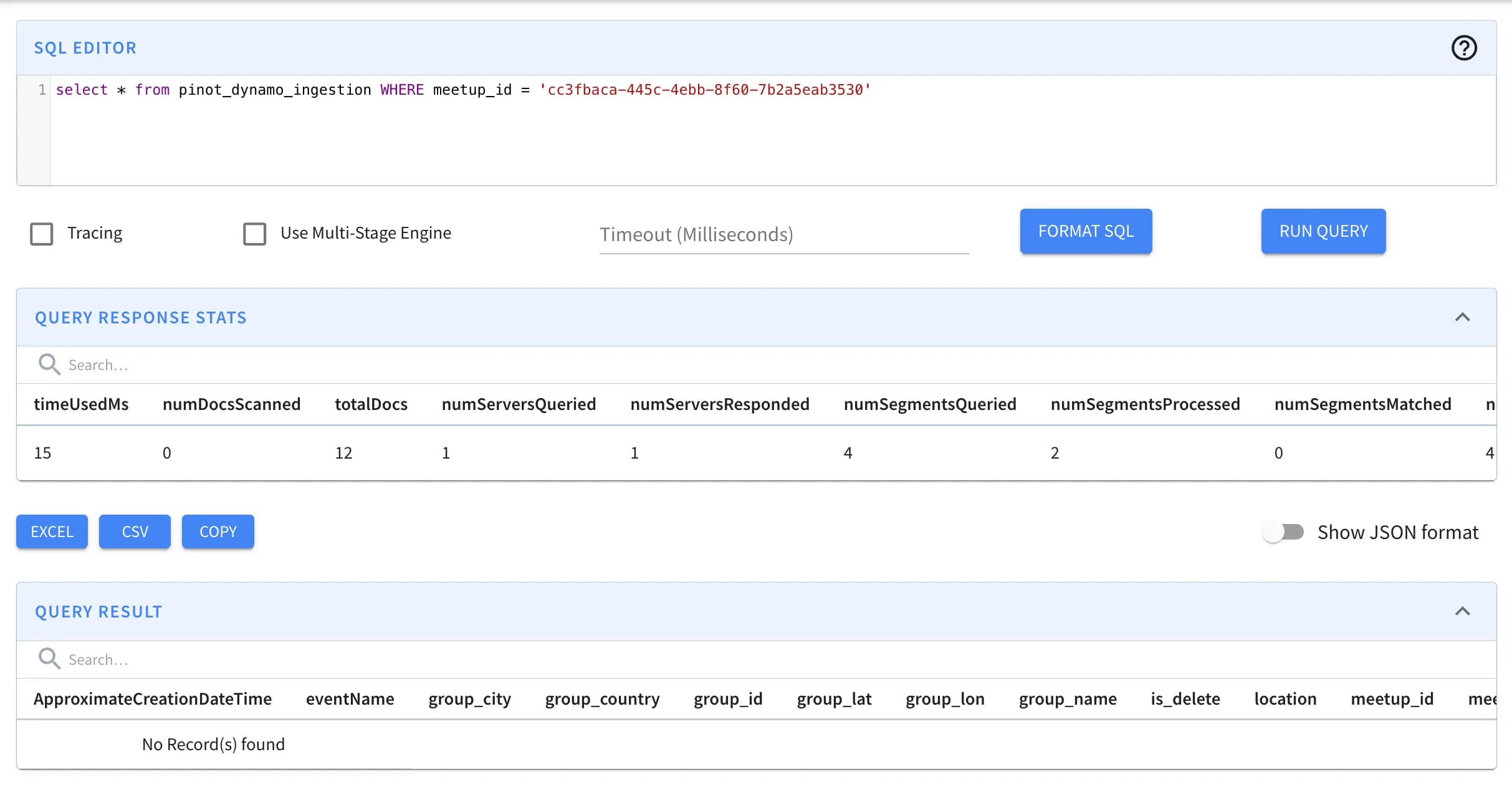This screenshot has height=805, width=1512.
Task: Collapse the QUERY RESULT panel
Action: (x=1461, y=611)
